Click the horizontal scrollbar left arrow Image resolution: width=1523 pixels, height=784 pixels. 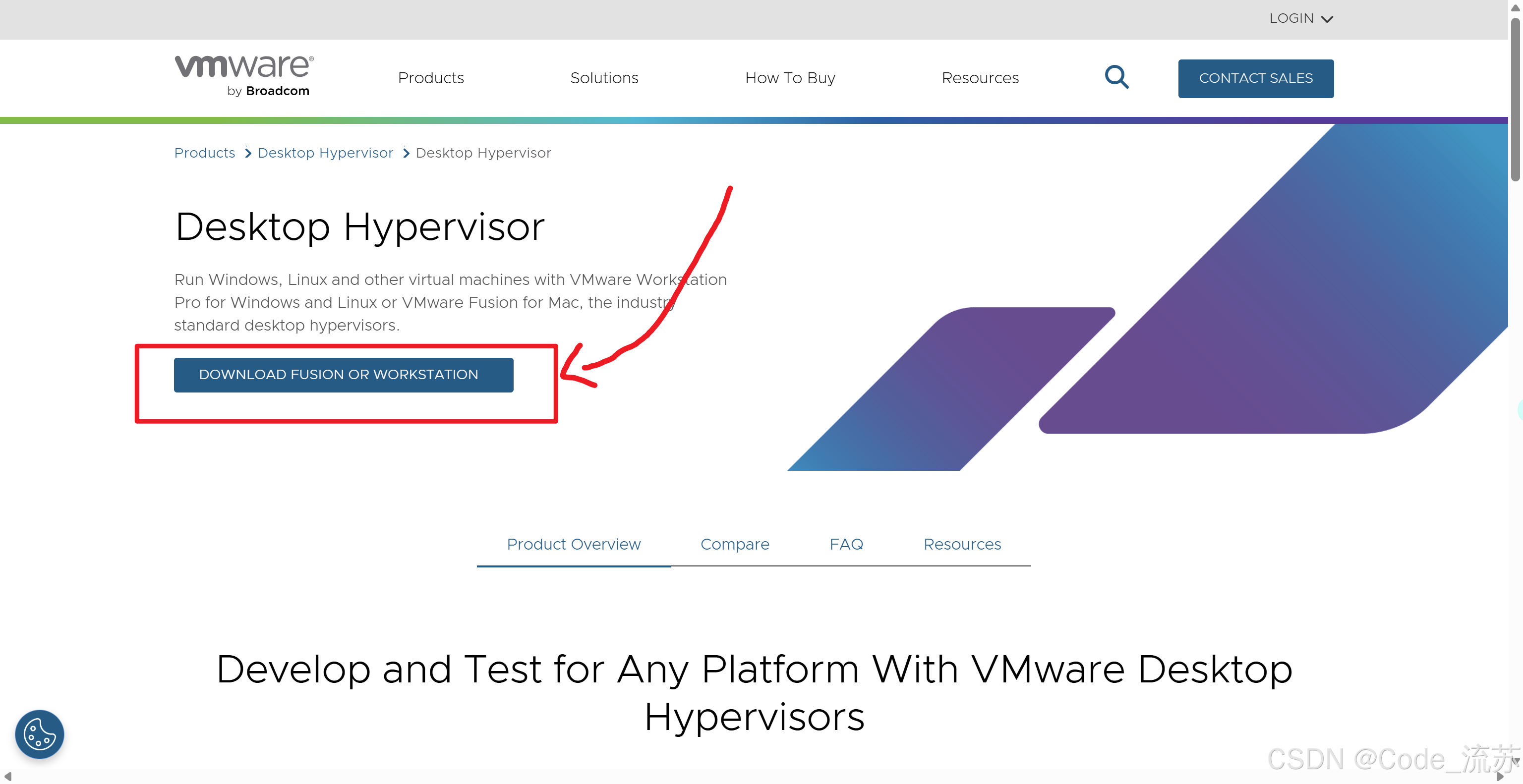pos(8,777)
